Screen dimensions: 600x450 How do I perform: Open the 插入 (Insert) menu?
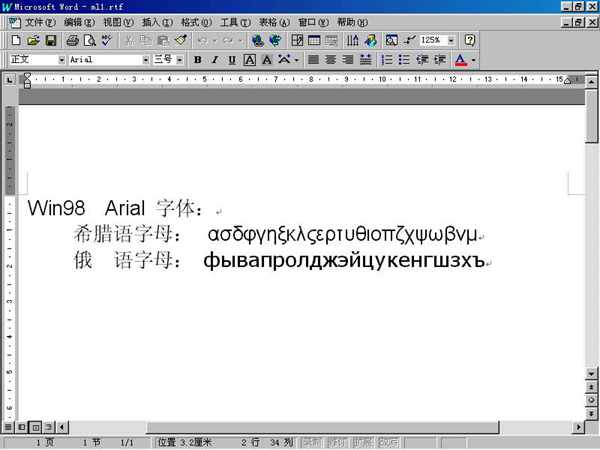tap(157, 22)
